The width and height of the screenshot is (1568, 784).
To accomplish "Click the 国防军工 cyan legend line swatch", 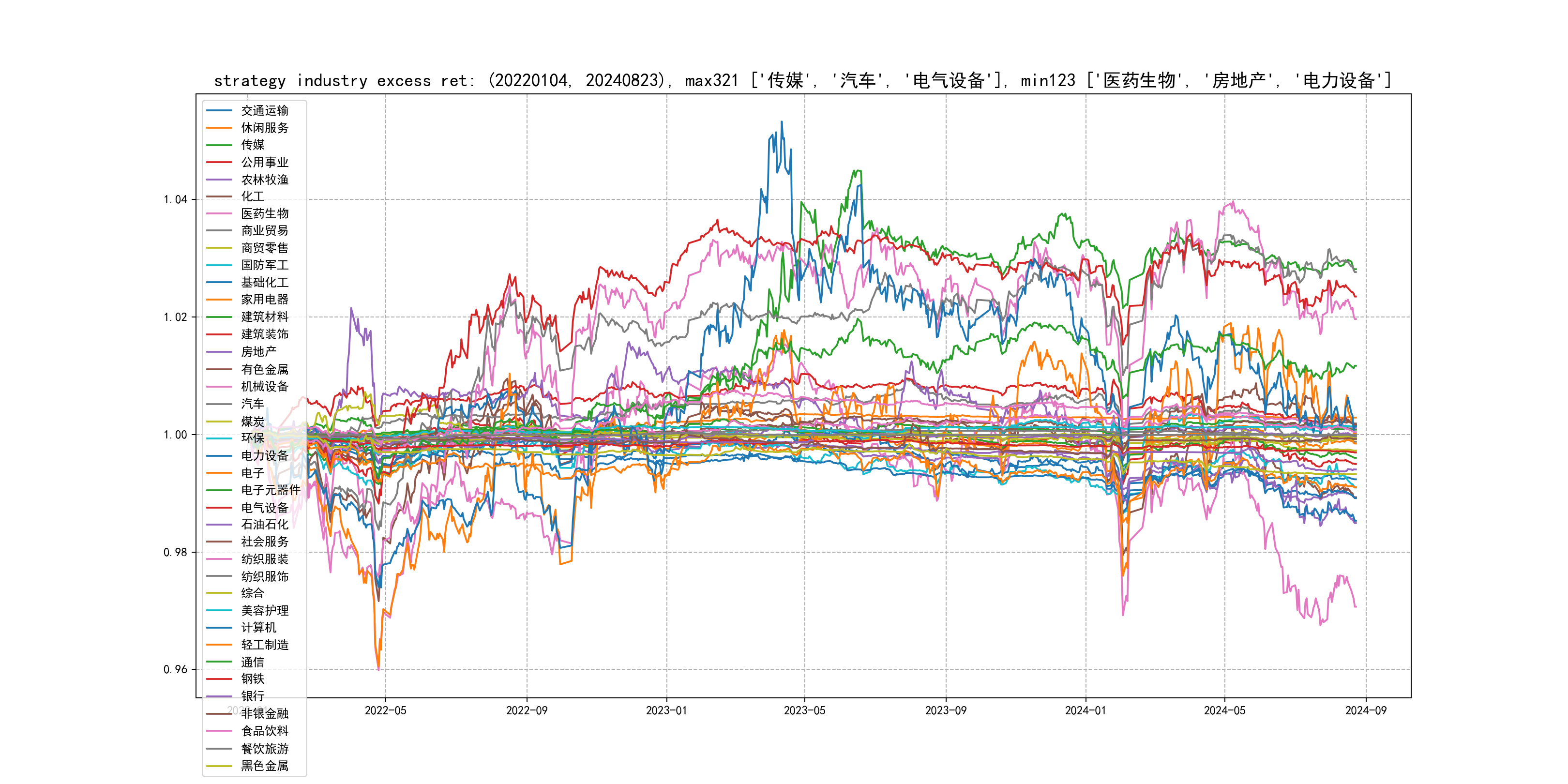I will (x=219, y=265).
